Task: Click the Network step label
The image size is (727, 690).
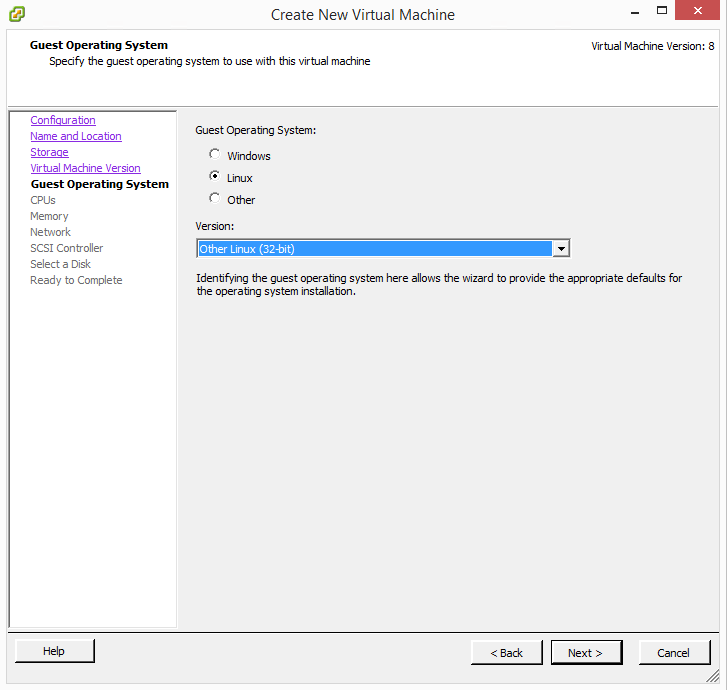Action: point(51,232)
